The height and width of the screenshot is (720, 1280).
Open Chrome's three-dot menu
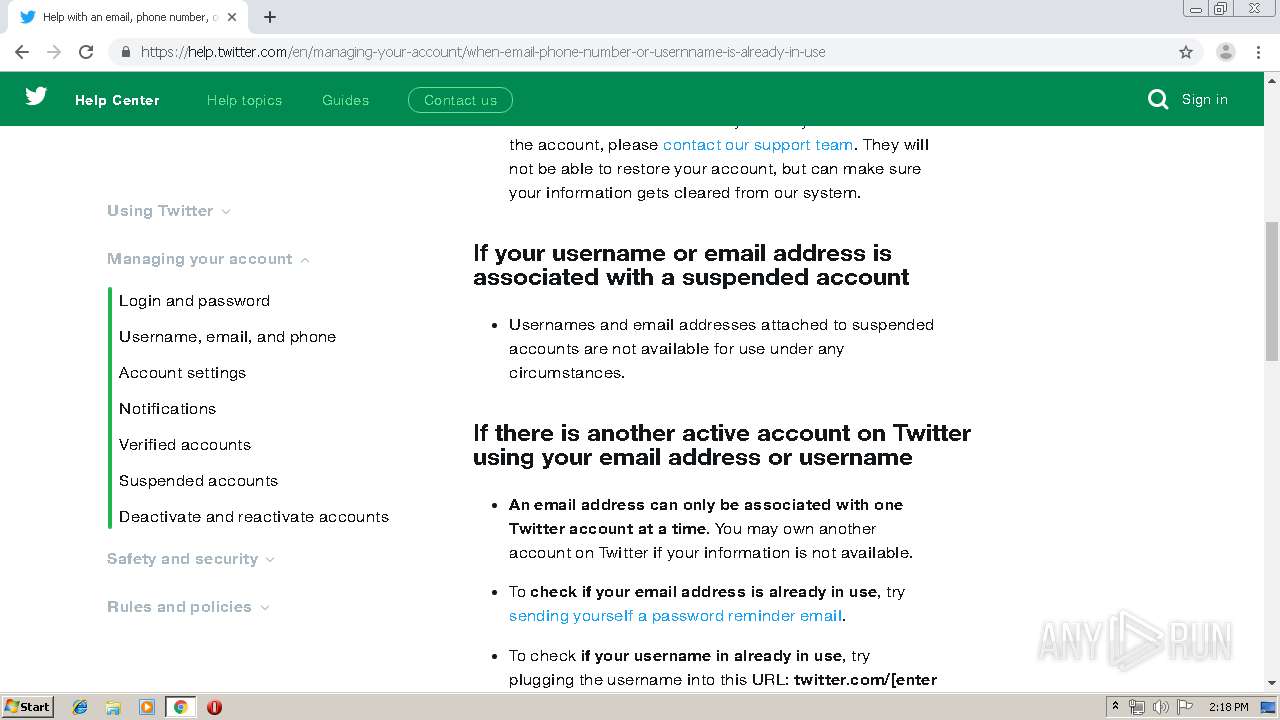(x=1258, y=52)
